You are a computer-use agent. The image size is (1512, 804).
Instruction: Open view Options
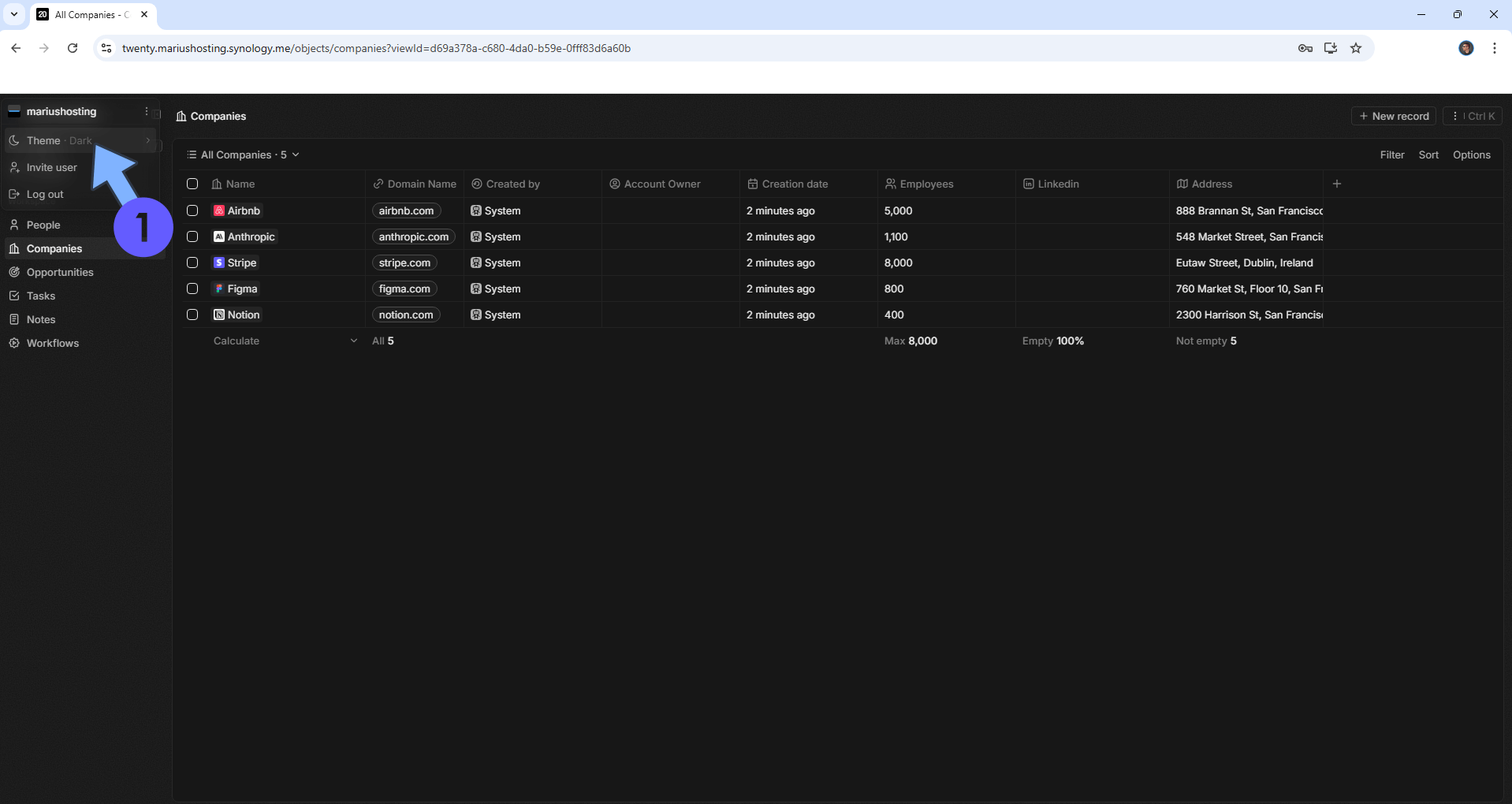click(x=1471, y=154)
